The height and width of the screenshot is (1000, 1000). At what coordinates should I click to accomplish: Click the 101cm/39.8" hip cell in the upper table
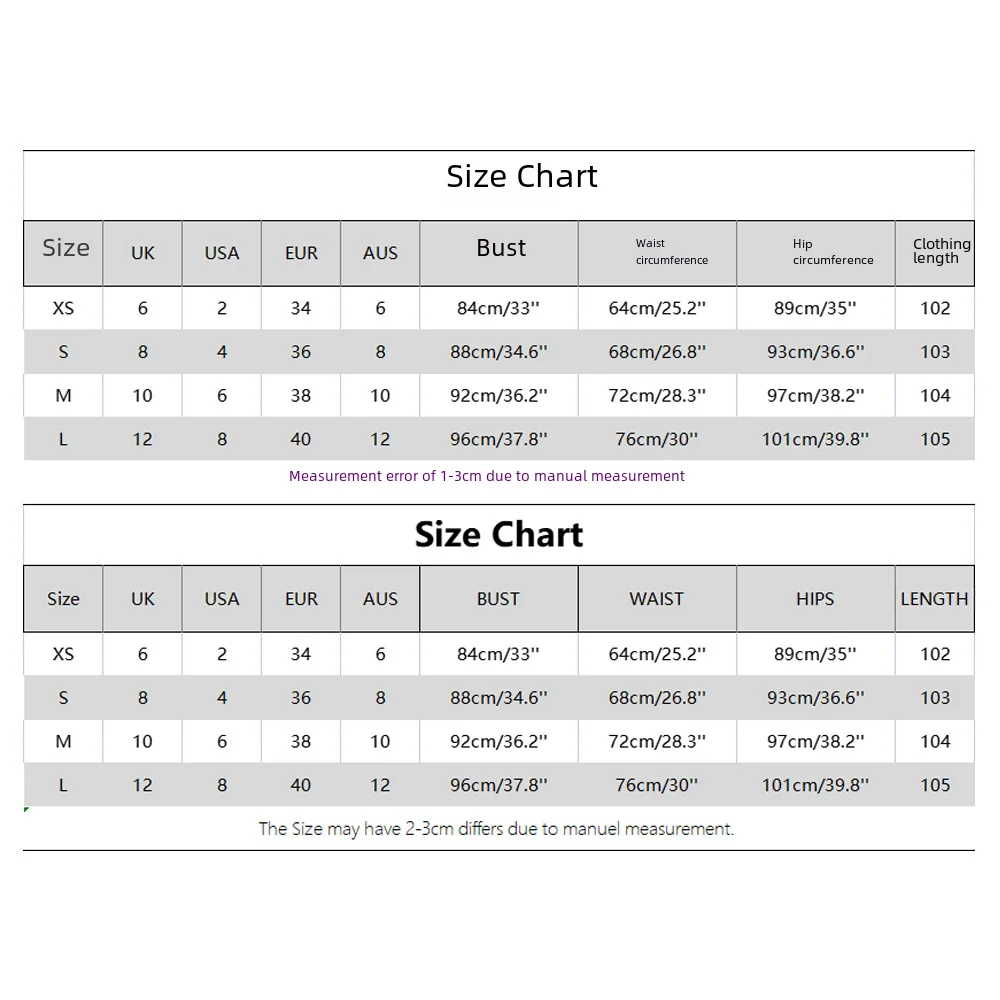click(815, 439)
